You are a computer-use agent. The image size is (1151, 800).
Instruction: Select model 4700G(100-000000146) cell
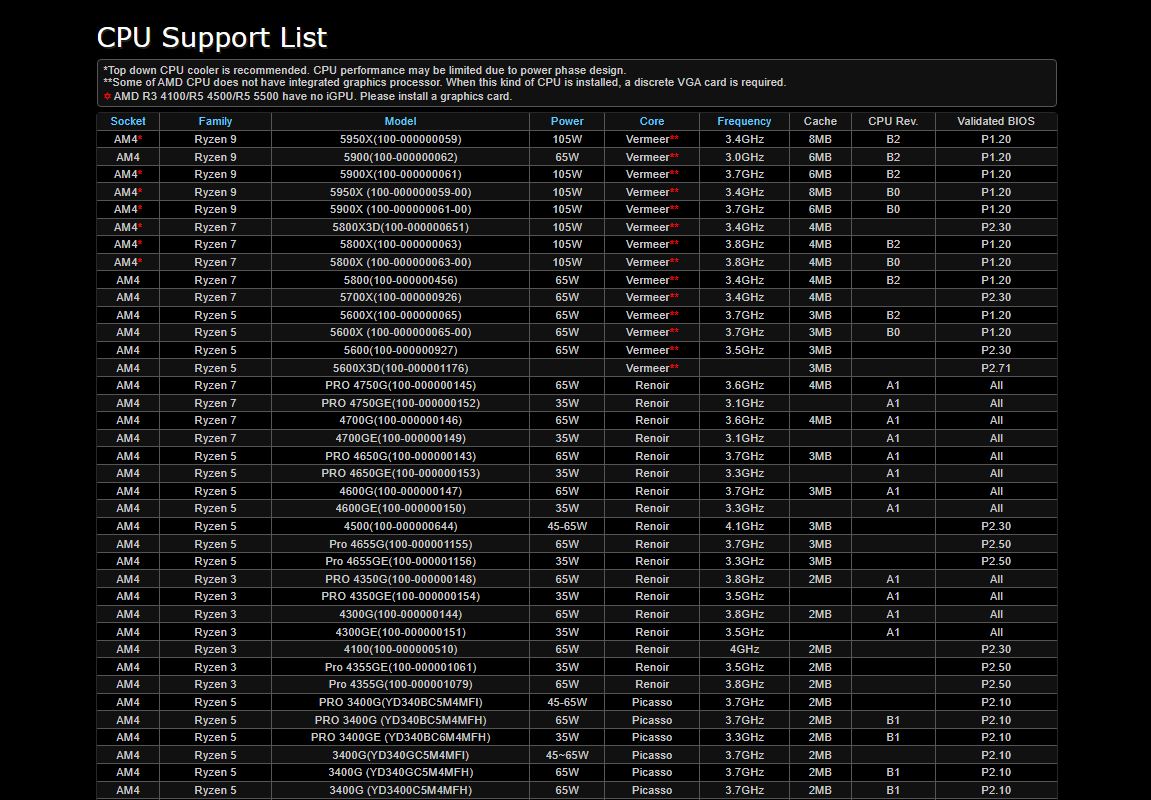coord(400,421)
